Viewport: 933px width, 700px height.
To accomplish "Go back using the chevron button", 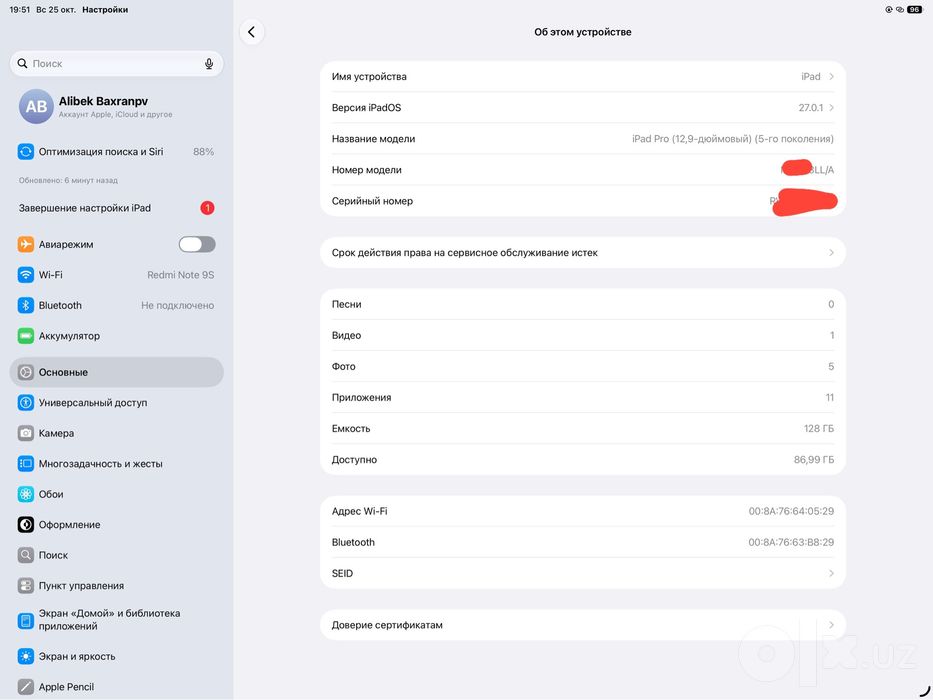I will 252,32.
